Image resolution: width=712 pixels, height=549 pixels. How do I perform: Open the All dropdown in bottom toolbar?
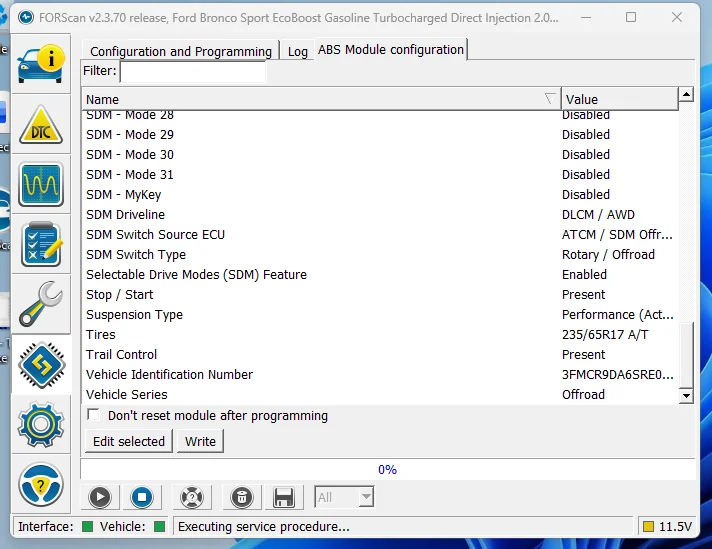[x=344, y=497]
